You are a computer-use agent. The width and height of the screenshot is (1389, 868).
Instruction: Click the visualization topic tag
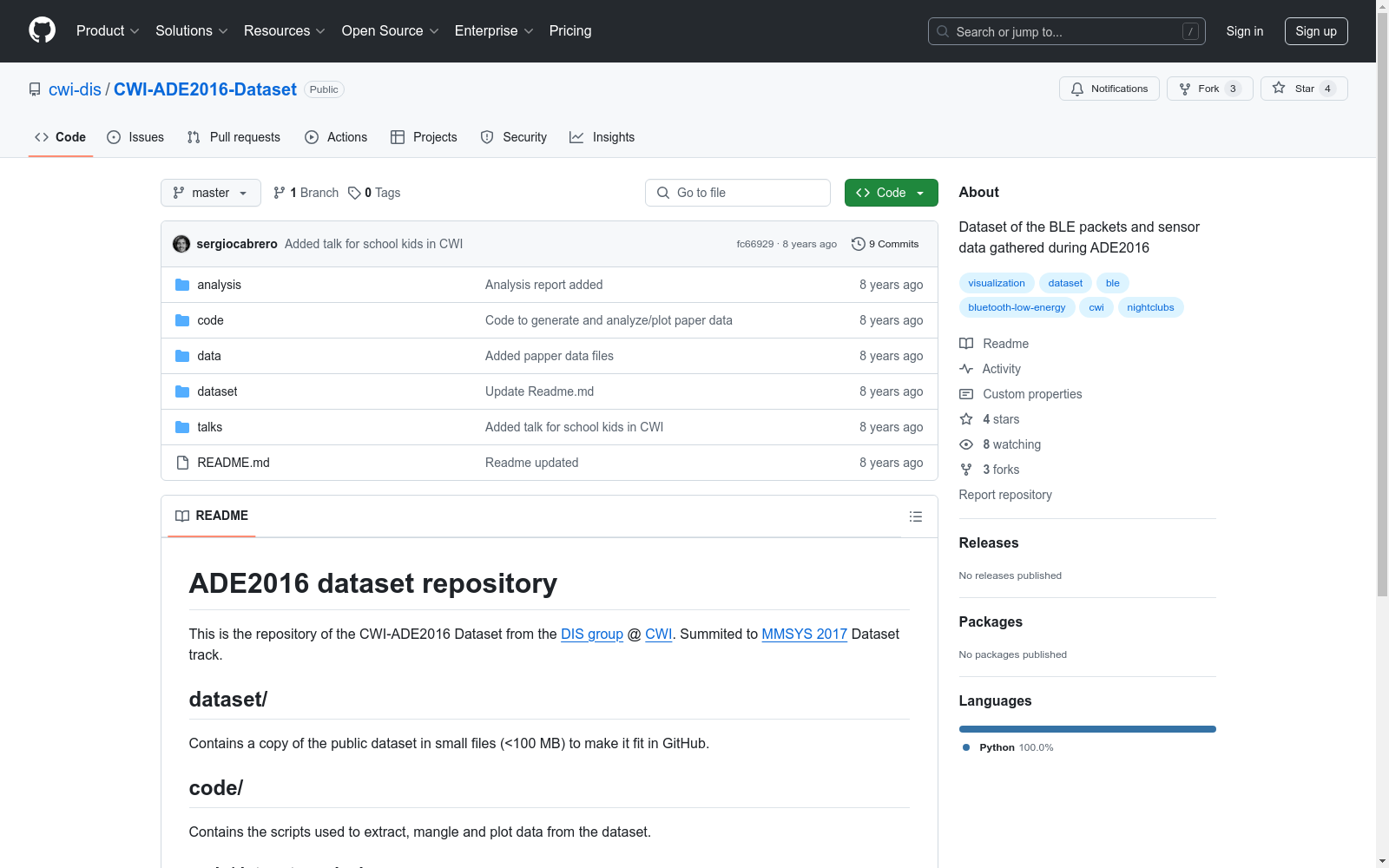(x=997, y=283)
